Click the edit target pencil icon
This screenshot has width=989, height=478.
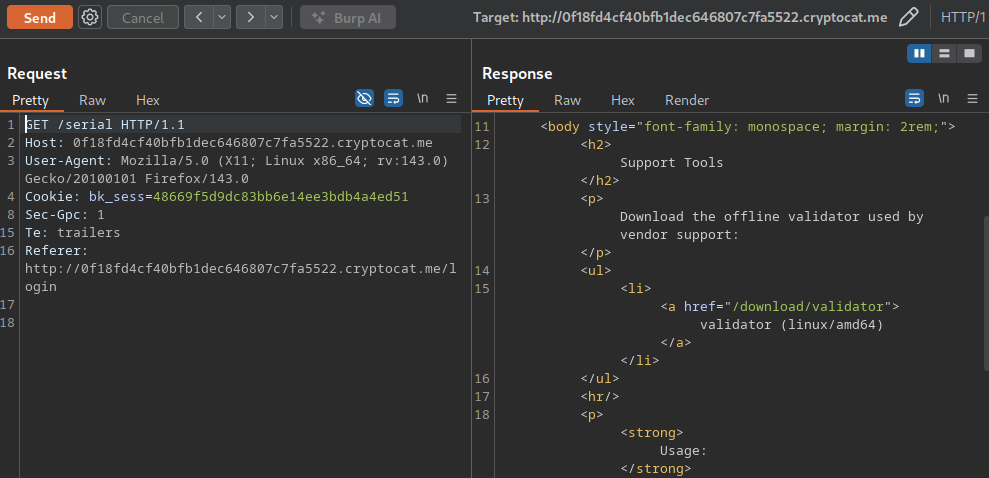908,17
